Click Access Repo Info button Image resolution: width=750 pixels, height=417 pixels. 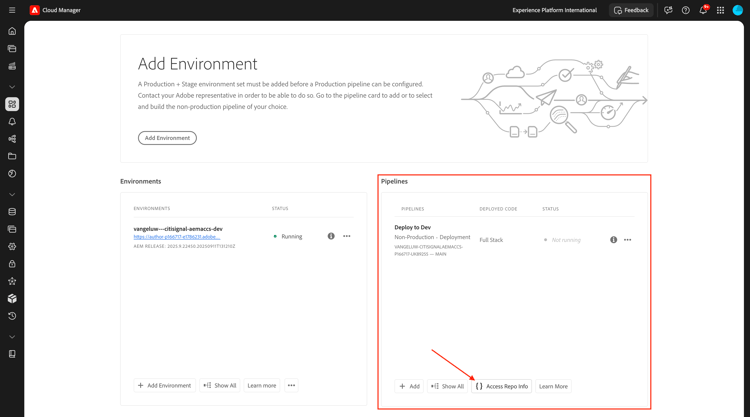pos(502,386)
